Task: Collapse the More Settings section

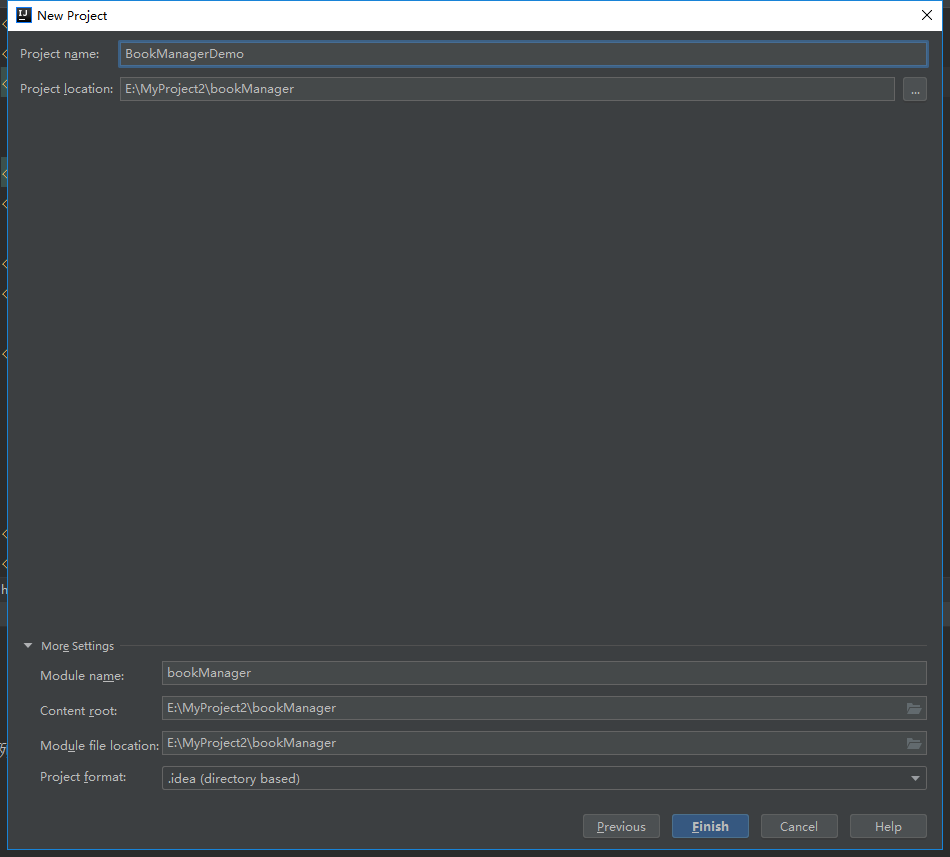Action: [28, 646]
